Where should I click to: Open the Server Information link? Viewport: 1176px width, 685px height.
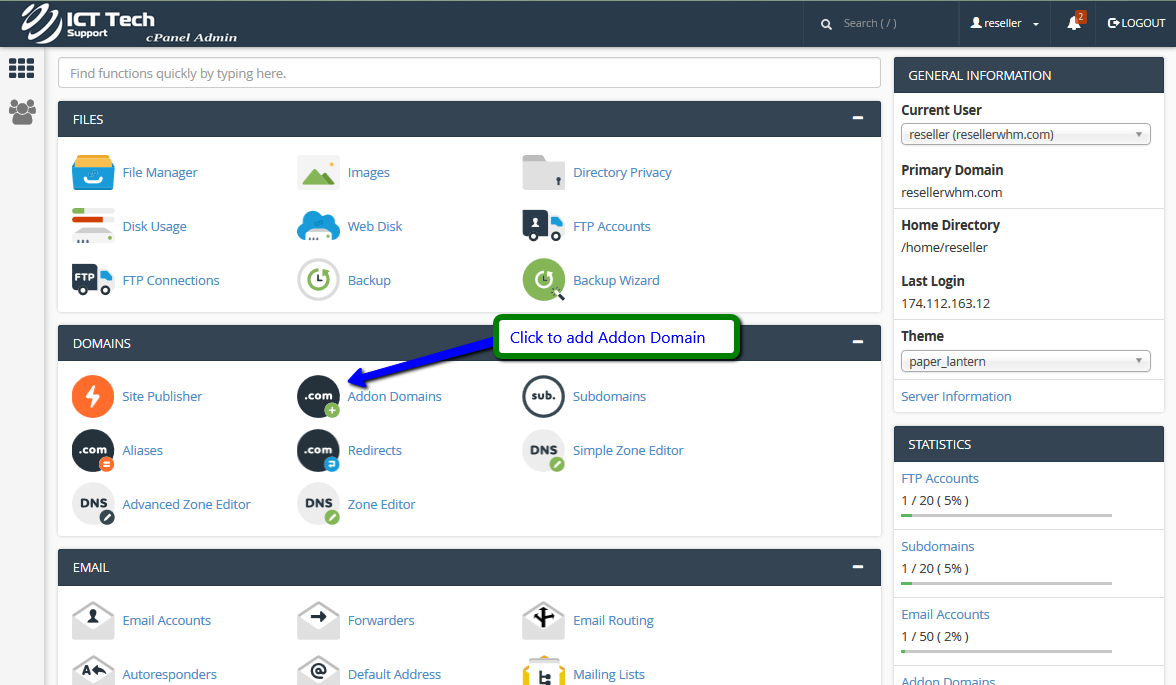tap(956, 396)
